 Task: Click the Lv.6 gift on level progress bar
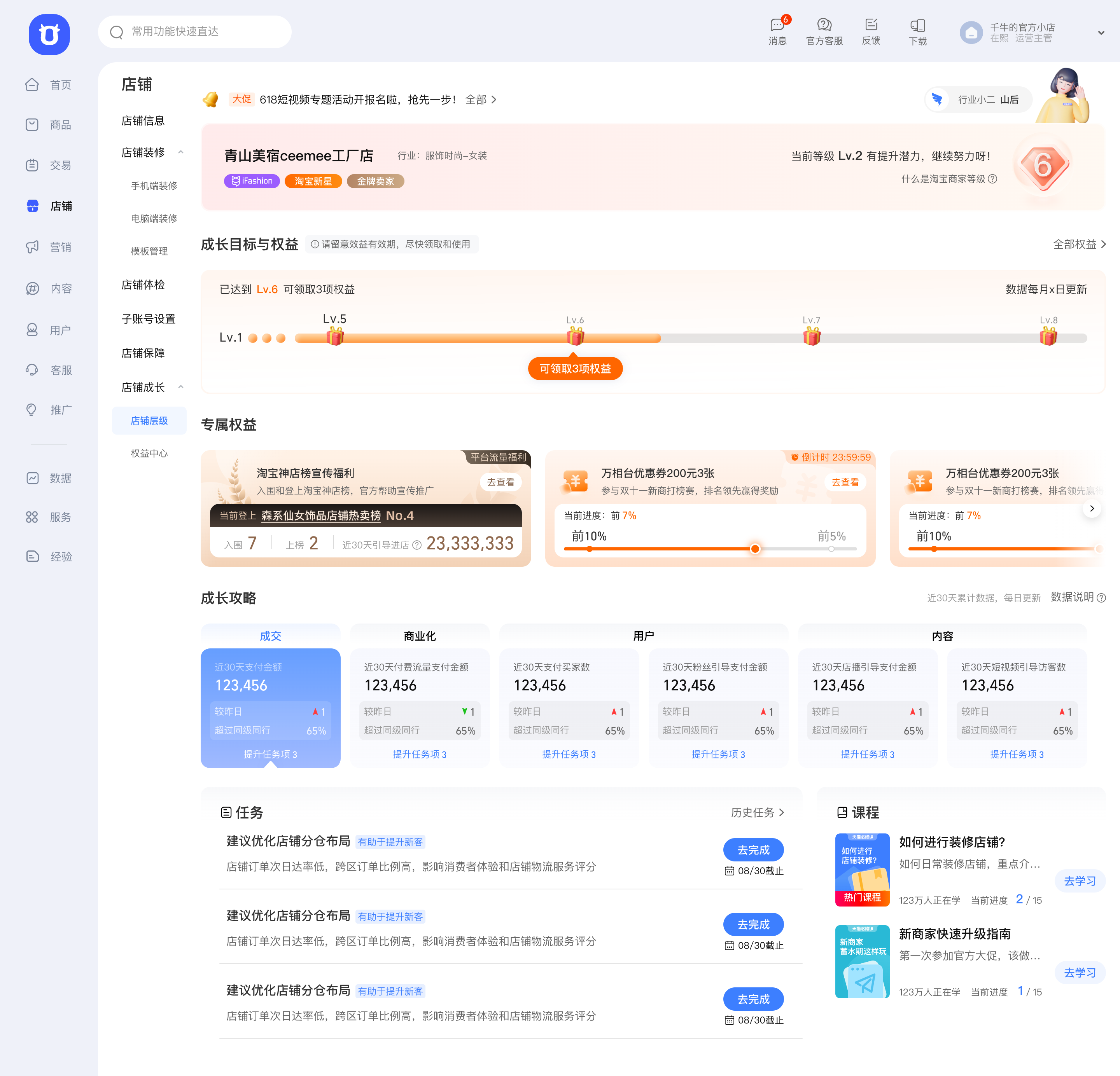576,336
